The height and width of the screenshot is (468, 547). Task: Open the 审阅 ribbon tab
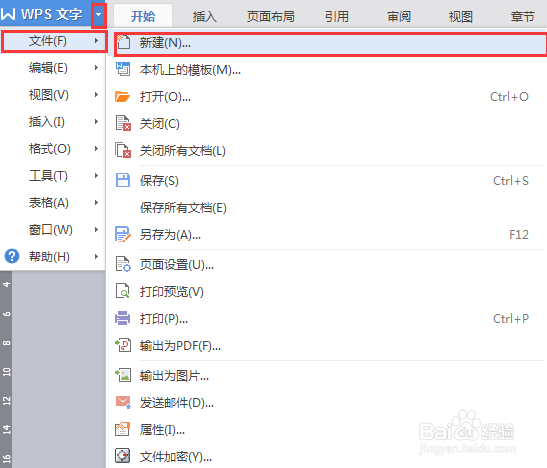point(399,16)
